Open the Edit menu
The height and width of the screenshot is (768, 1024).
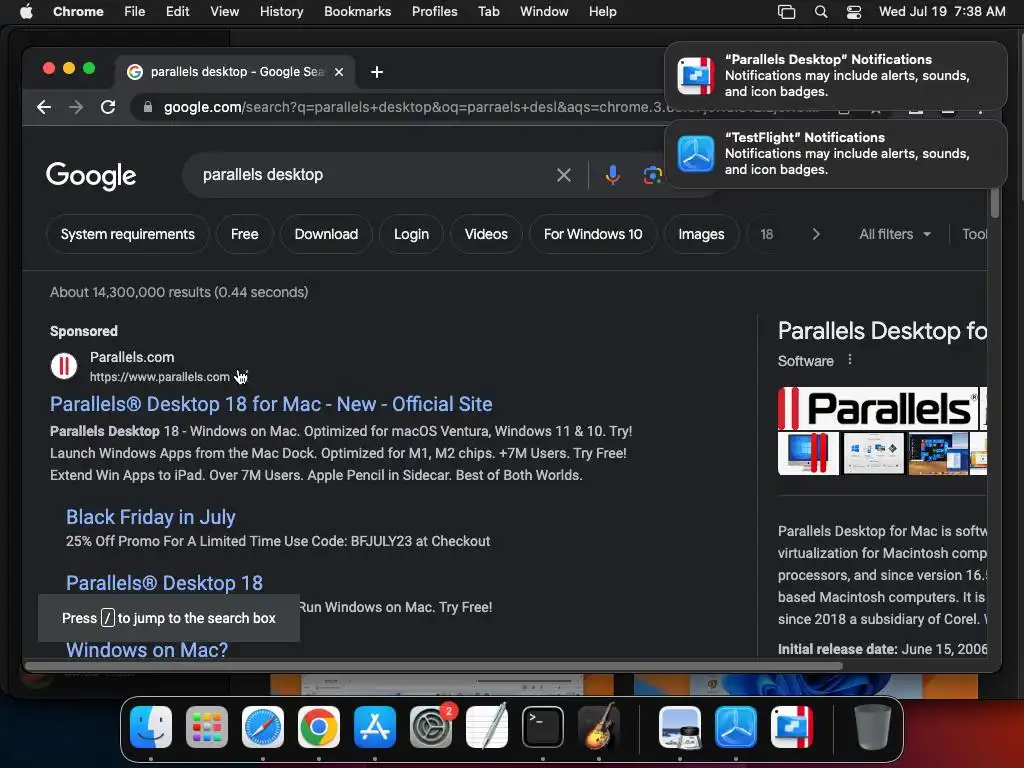tap(178, 12)
